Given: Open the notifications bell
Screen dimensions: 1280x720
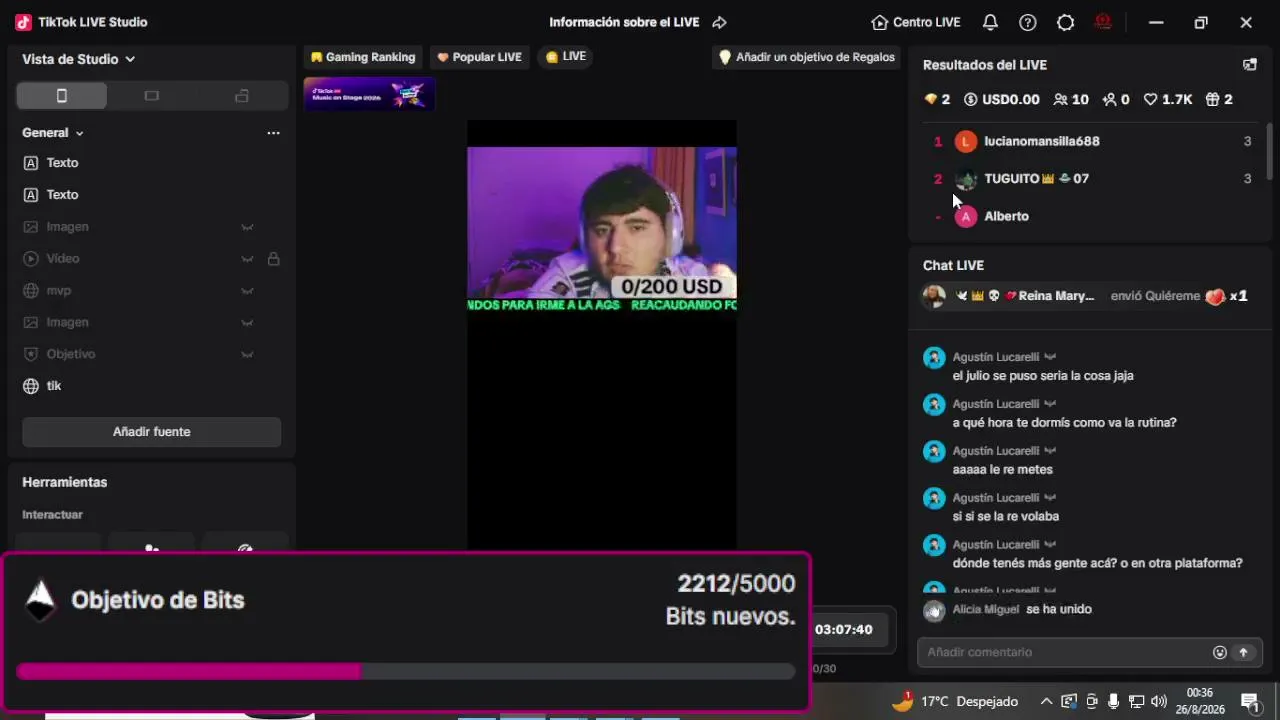Looking at the screenshot, I should coord(990,22).
